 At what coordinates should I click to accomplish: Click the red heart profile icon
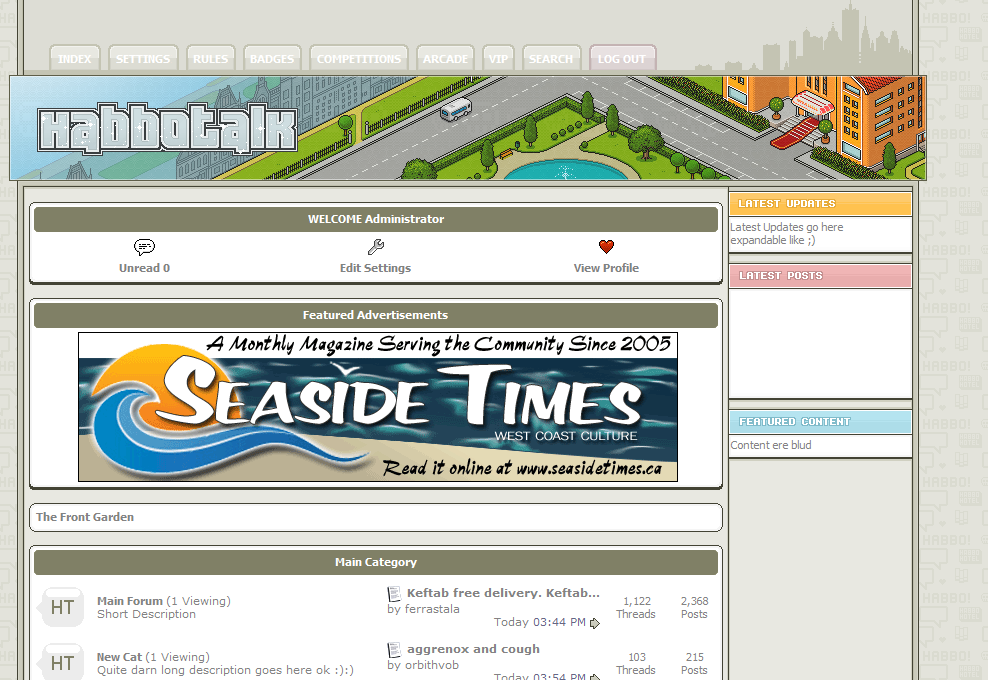(x=606, y=246)
